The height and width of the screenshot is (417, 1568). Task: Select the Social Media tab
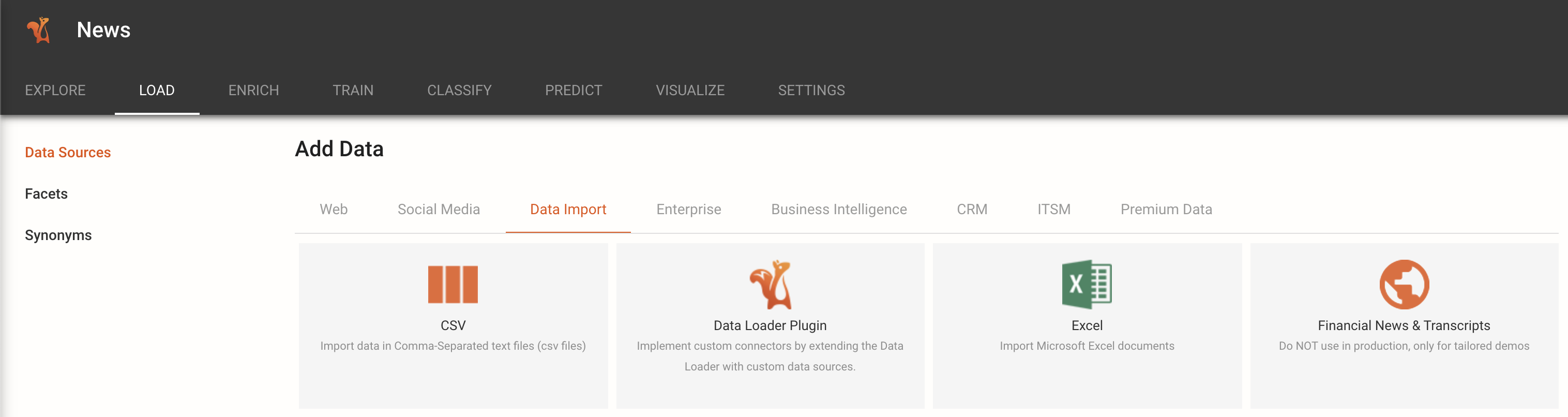[439, 210]
